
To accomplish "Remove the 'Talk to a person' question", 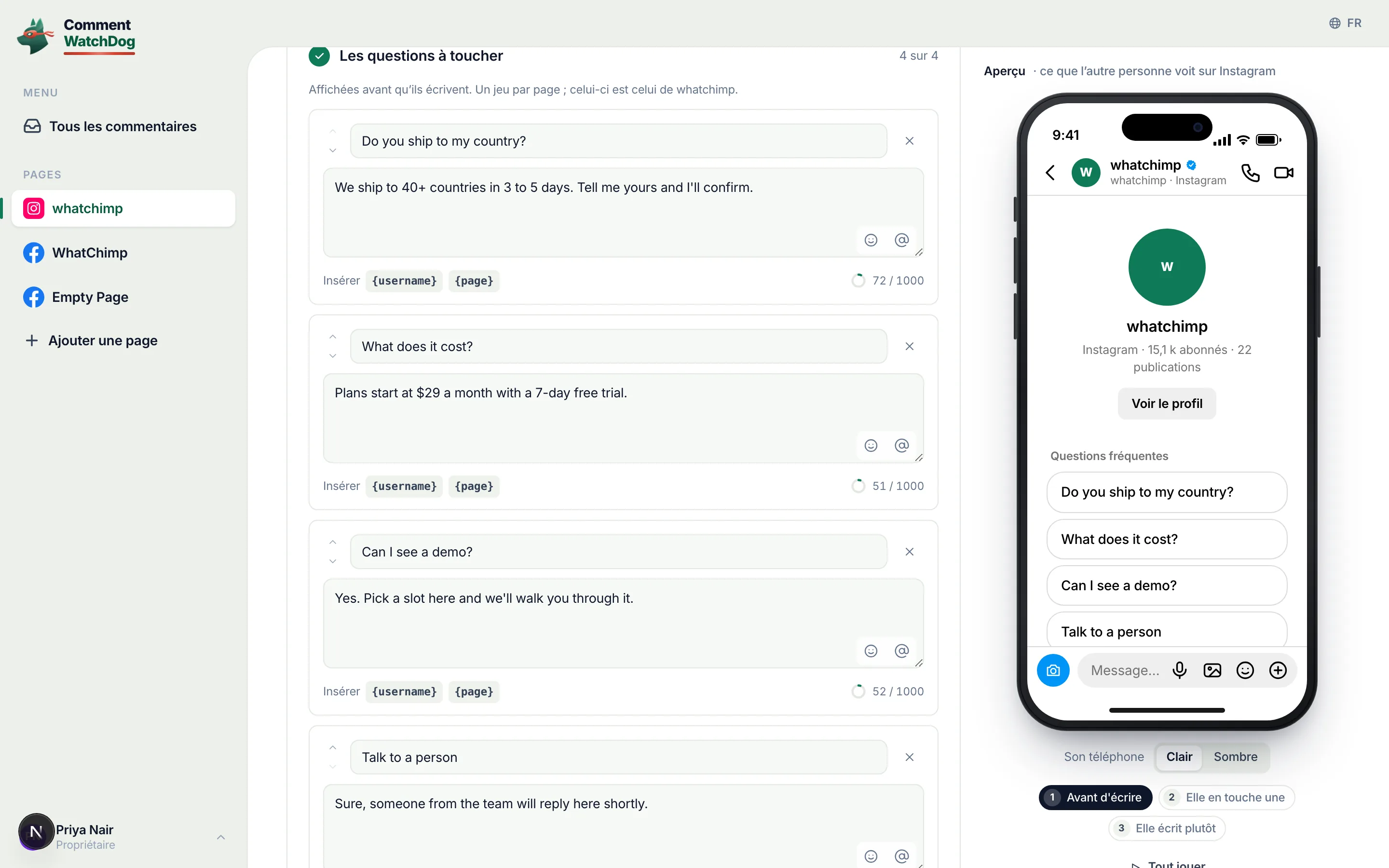I will pyautogui.click(x=910, y=757).
